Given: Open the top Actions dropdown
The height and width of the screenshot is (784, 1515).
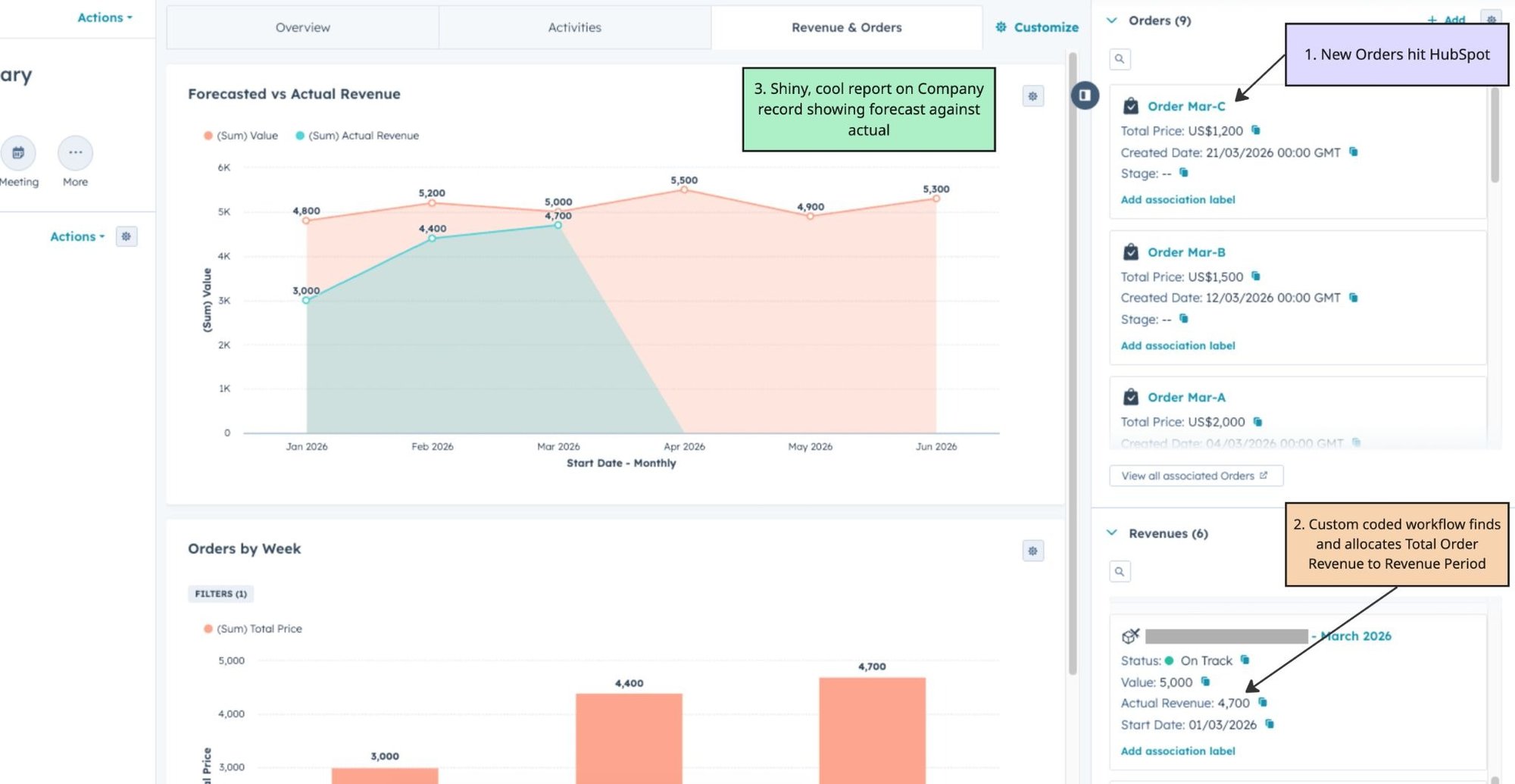Looking at the screenshot, I should [x=105, y=17].
